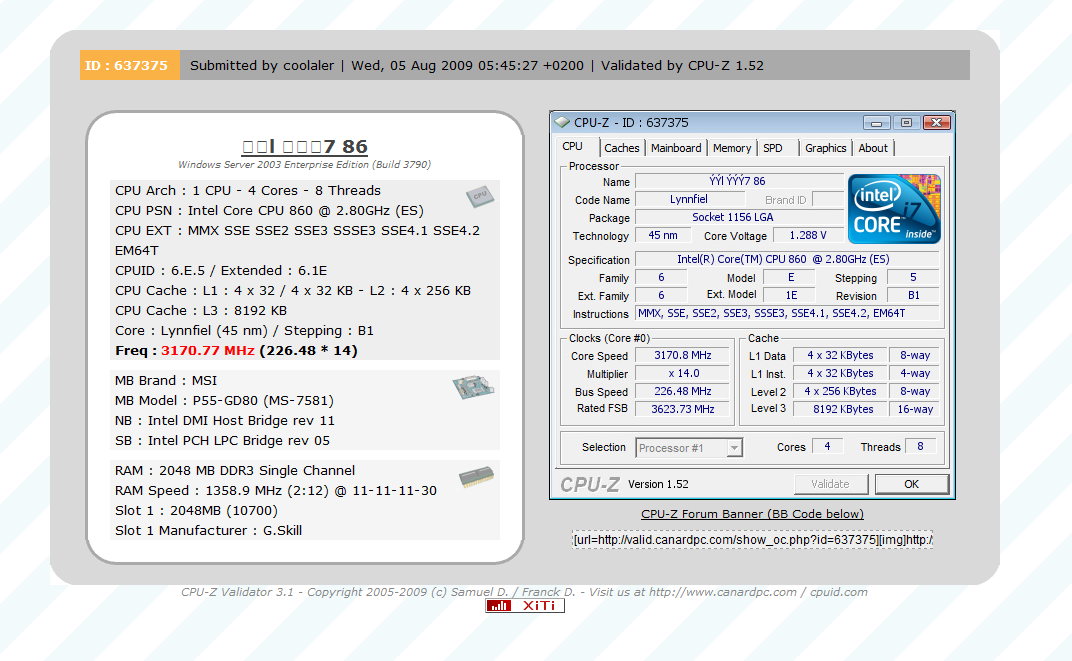Click the RAM Speed 1358.9 MHz line
The height and width of the screenshot is (661, 1072).
tap(276, 491)
